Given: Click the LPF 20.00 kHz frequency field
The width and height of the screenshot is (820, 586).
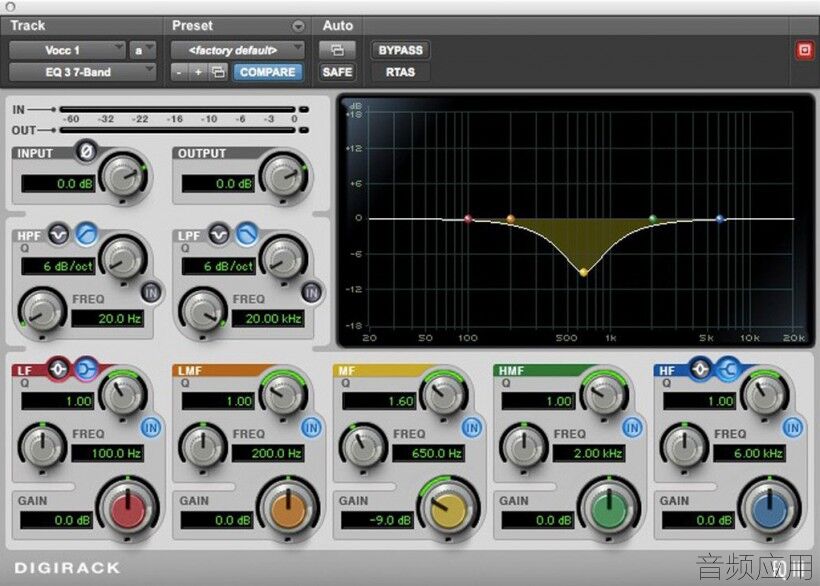Looking at the screenshot, I should 268,318.
